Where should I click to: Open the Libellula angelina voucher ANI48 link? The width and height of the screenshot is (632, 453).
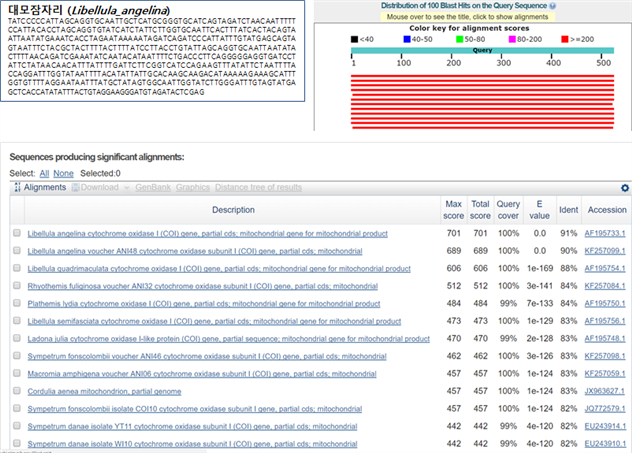tap(195, 251)
